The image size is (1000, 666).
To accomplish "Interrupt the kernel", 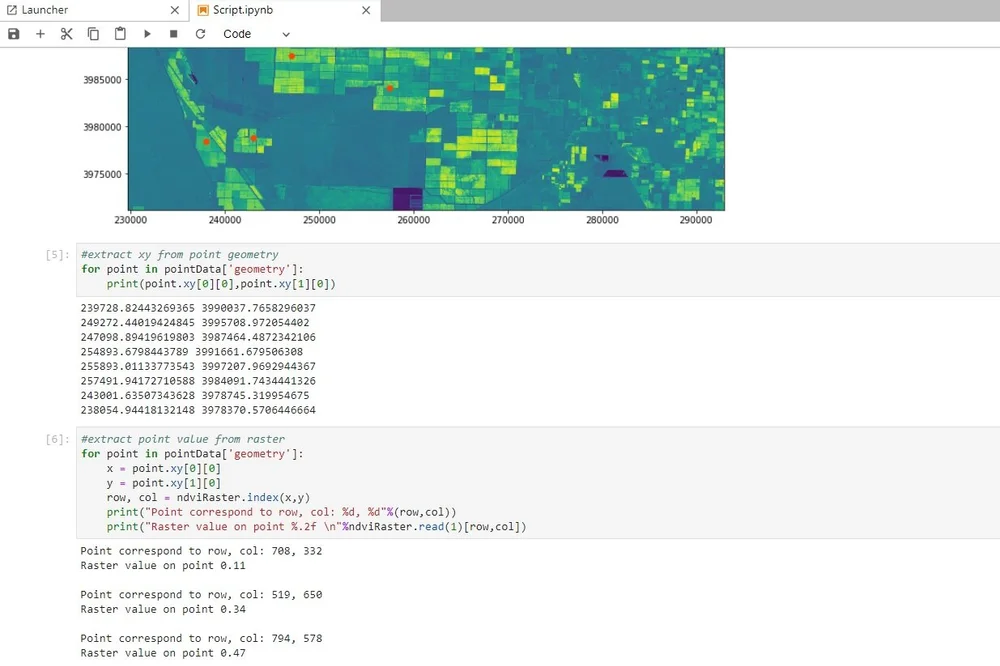I will point(172,33).
